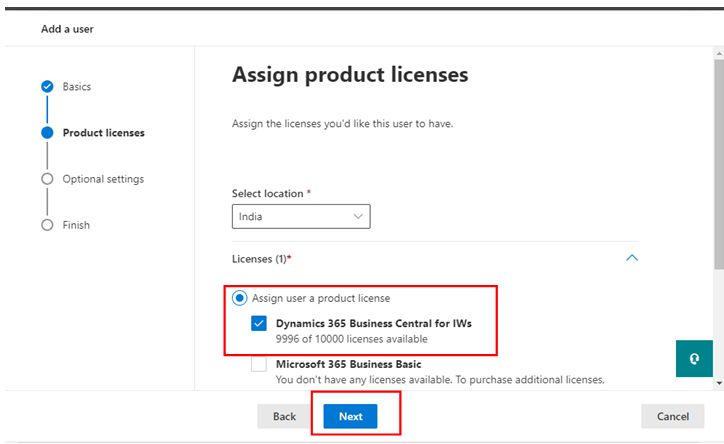Click the Next button
Screen dimensions: 724x444
[350, 416]
